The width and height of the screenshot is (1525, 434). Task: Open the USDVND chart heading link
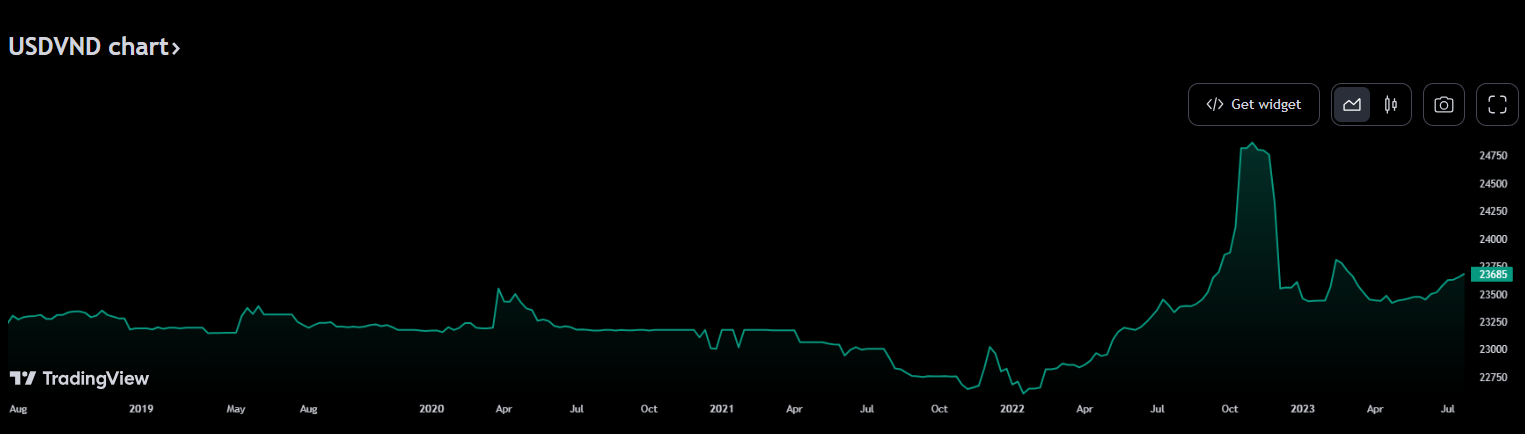(87, 47)
